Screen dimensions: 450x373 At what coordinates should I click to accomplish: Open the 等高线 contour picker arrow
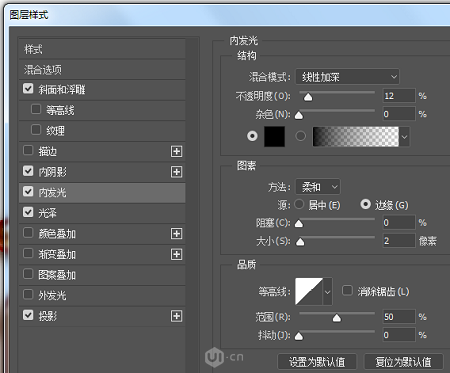coord(327,292)
